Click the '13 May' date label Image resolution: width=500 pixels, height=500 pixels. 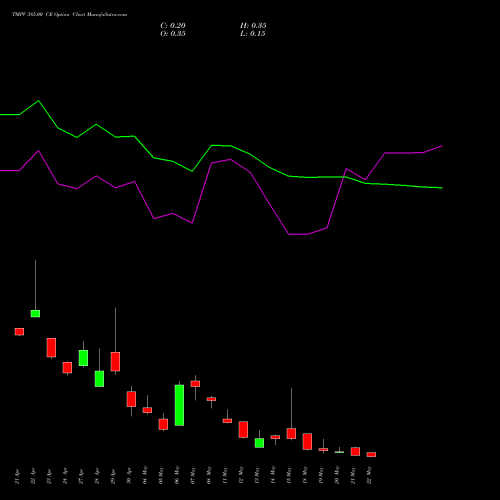coord(257,475)
